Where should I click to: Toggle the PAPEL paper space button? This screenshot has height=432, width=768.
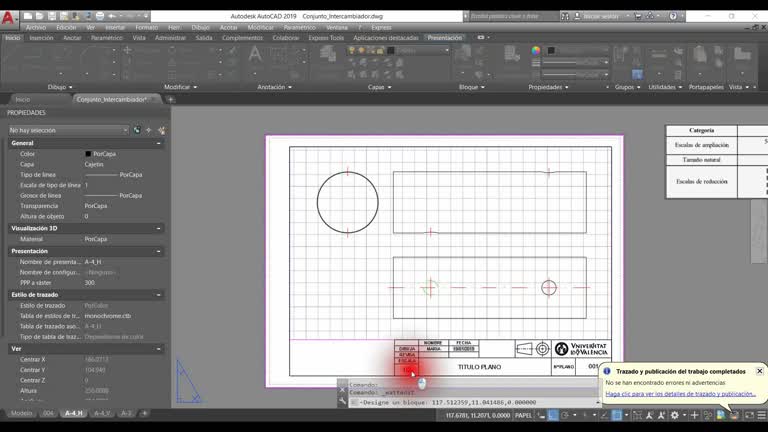[523, 415]
